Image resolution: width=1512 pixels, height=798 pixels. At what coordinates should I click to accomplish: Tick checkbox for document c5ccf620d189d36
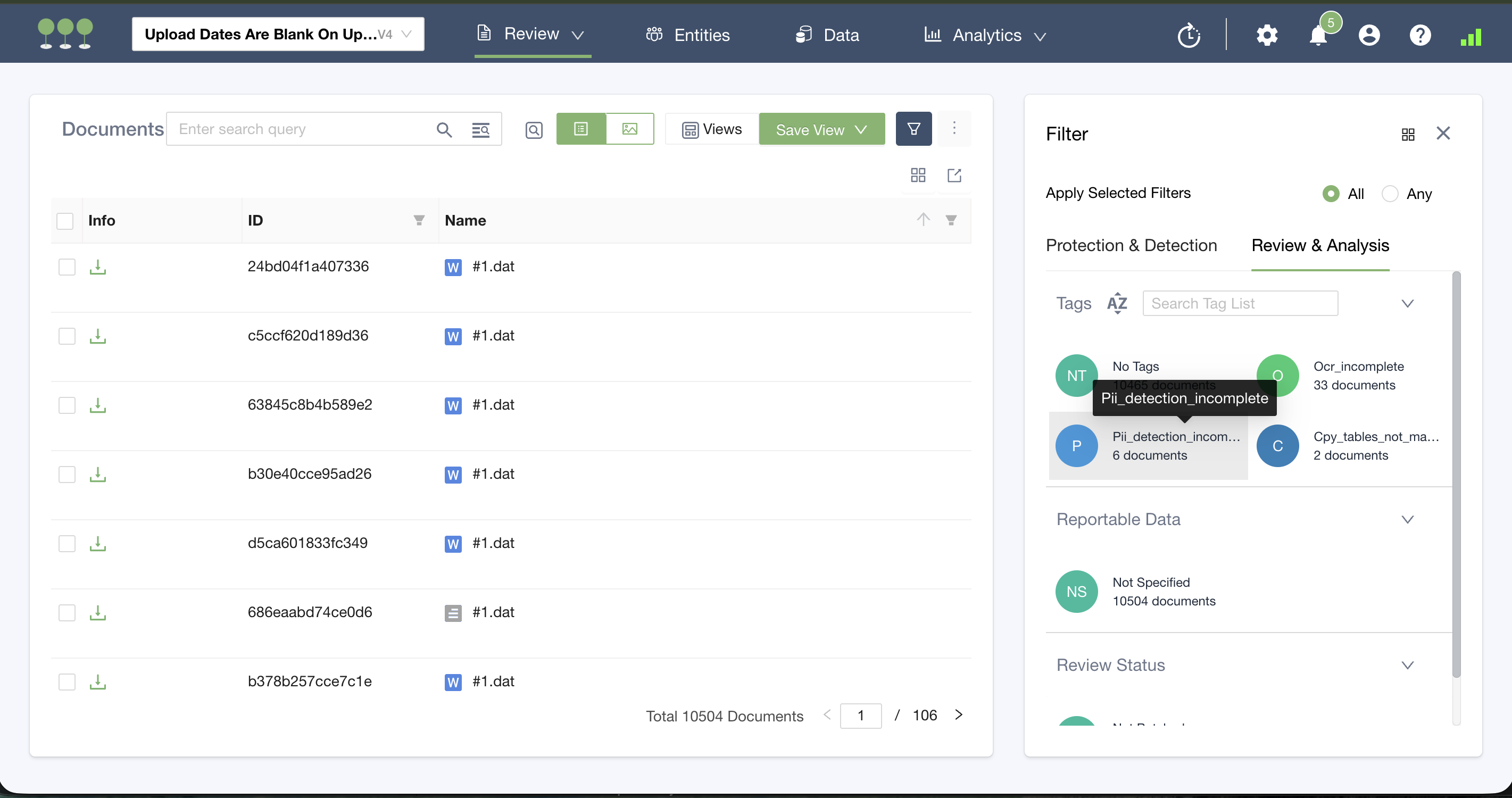tap(67, 336)
